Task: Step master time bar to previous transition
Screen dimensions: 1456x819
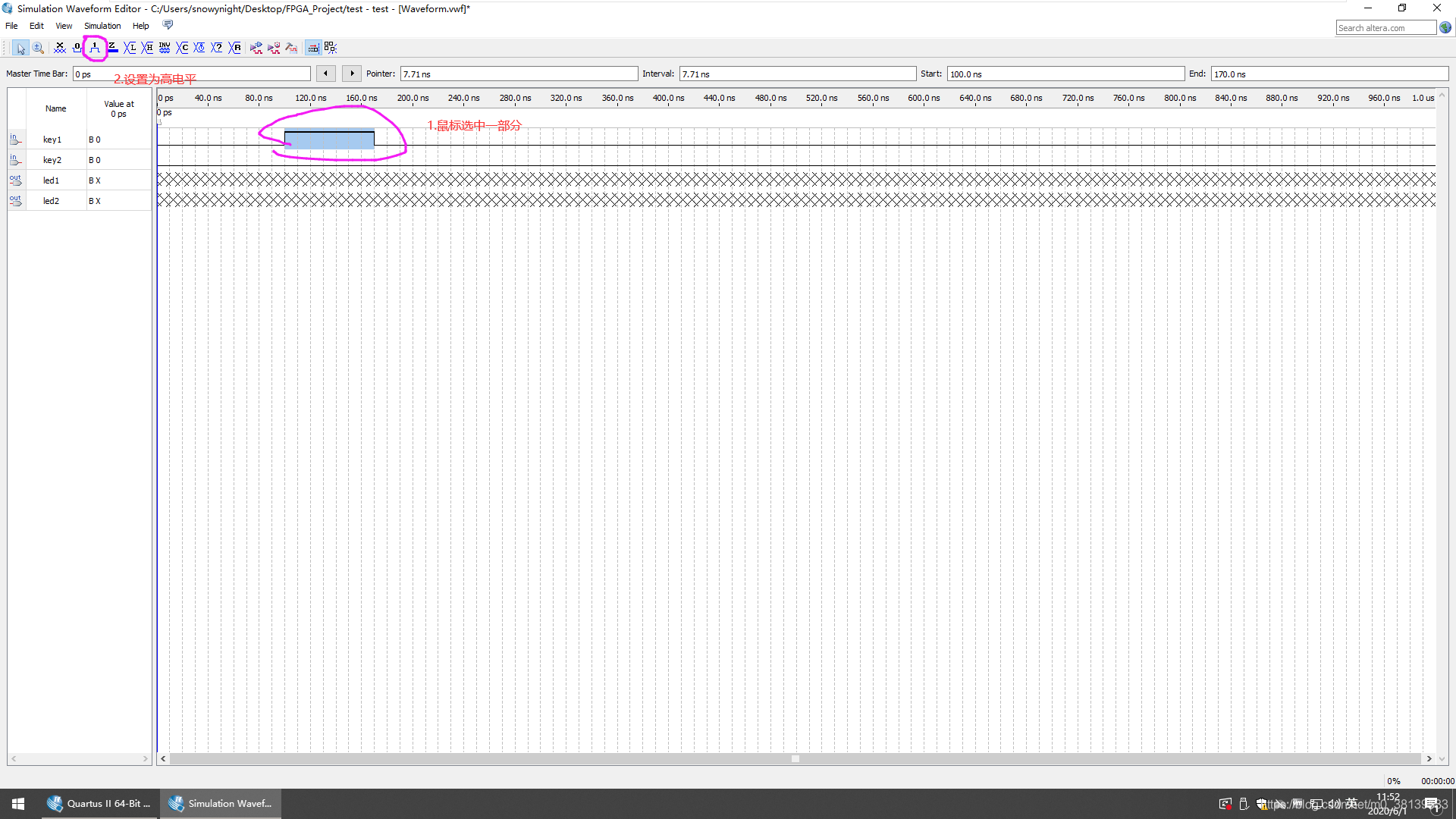Action: (x=326, y=74)
